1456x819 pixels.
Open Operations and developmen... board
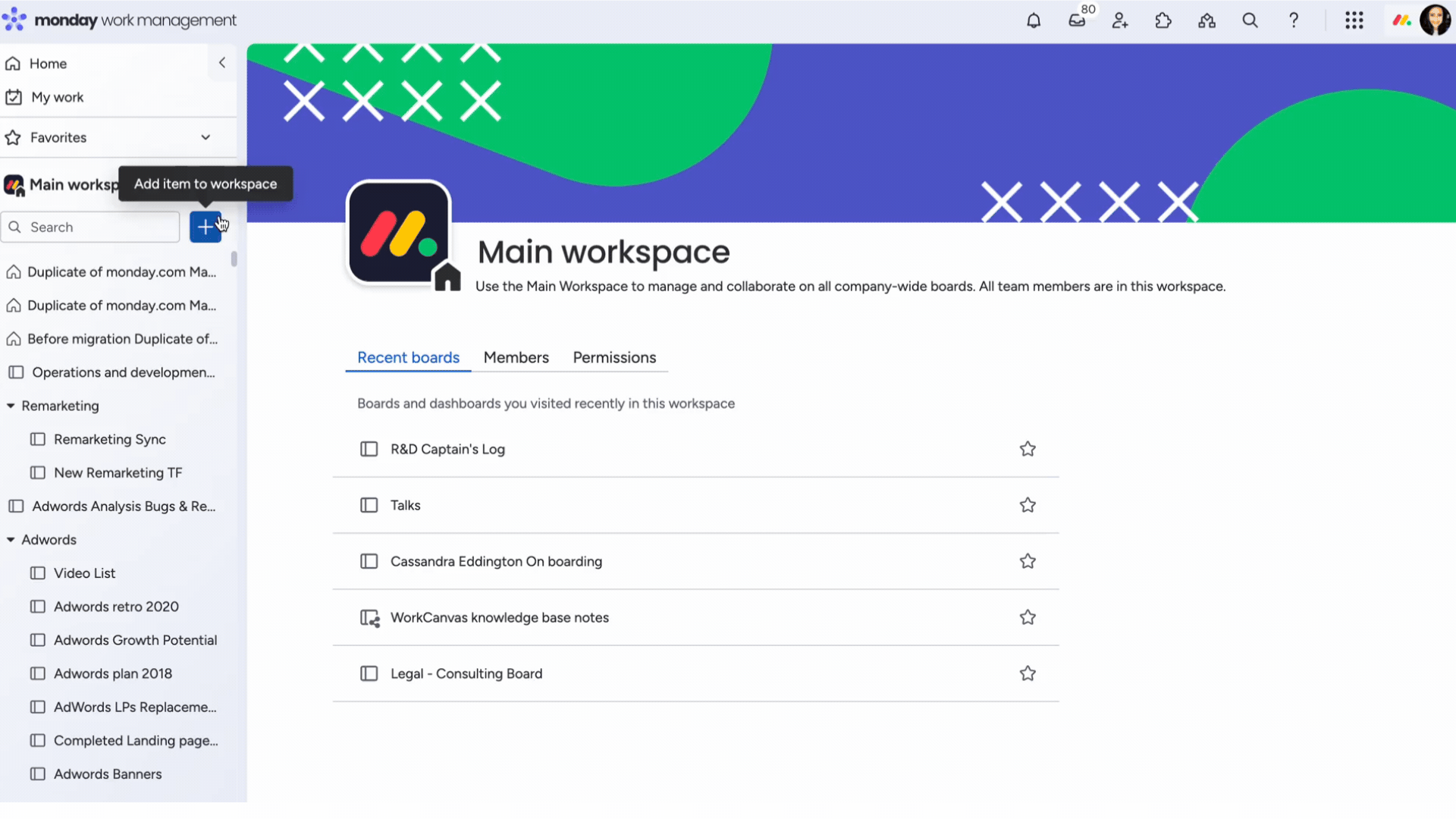pos(112,372)
